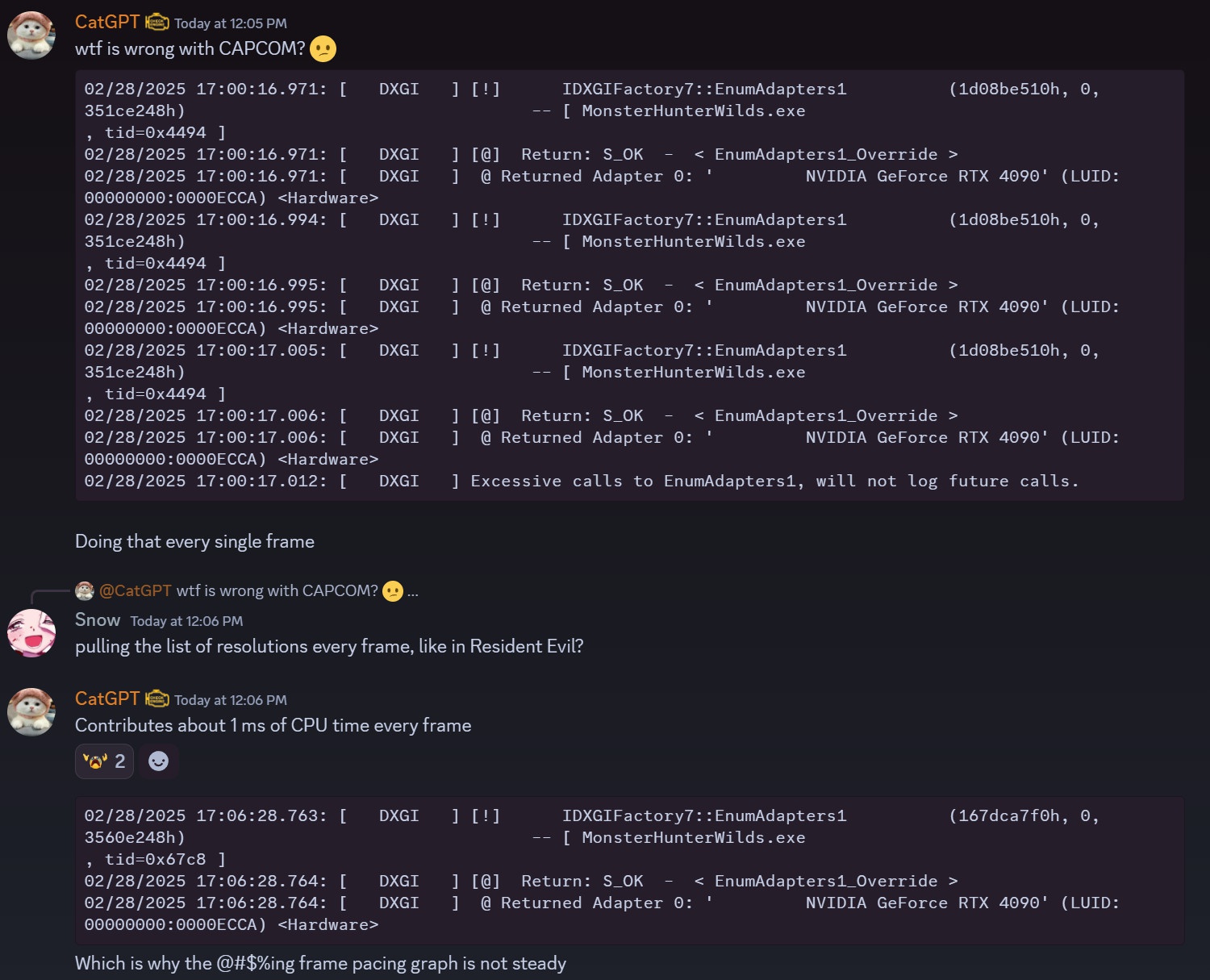Image resolution: width=1210 pixels, height=980 pixels.
Task: Click the confused emoji in the reply preview
Action: point(393,591)
